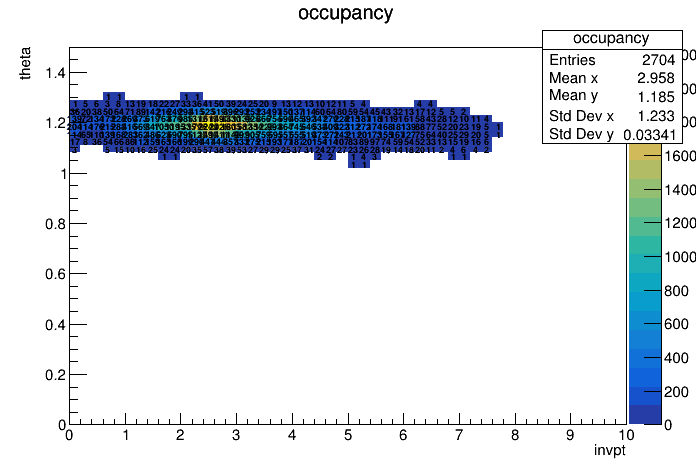Click x-axis tick label 6

coord(403,435)
